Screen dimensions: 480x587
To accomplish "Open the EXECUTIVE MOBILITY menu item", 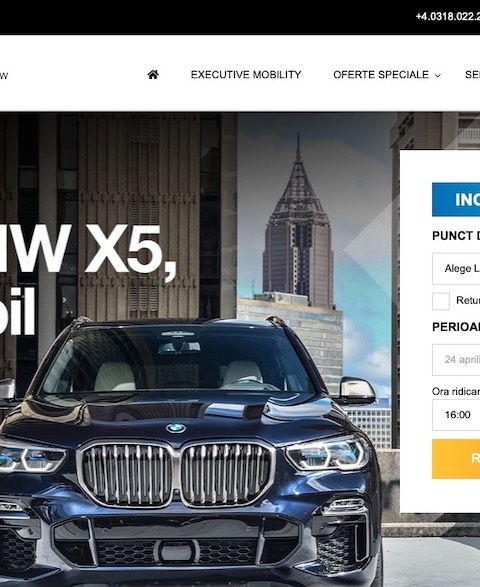I will [246, 75].
